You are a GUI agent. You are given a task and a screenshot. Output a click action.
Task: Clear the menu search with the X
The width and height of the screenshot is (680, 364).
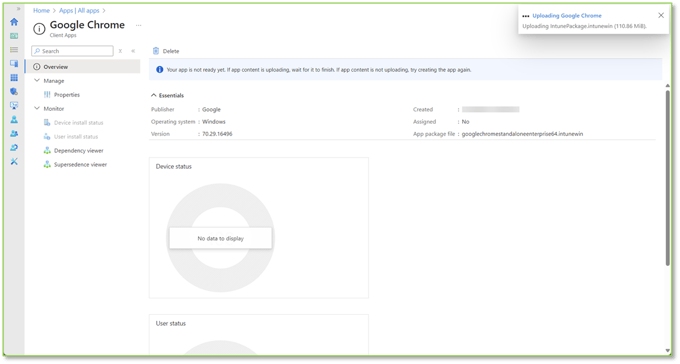(120, 51)
